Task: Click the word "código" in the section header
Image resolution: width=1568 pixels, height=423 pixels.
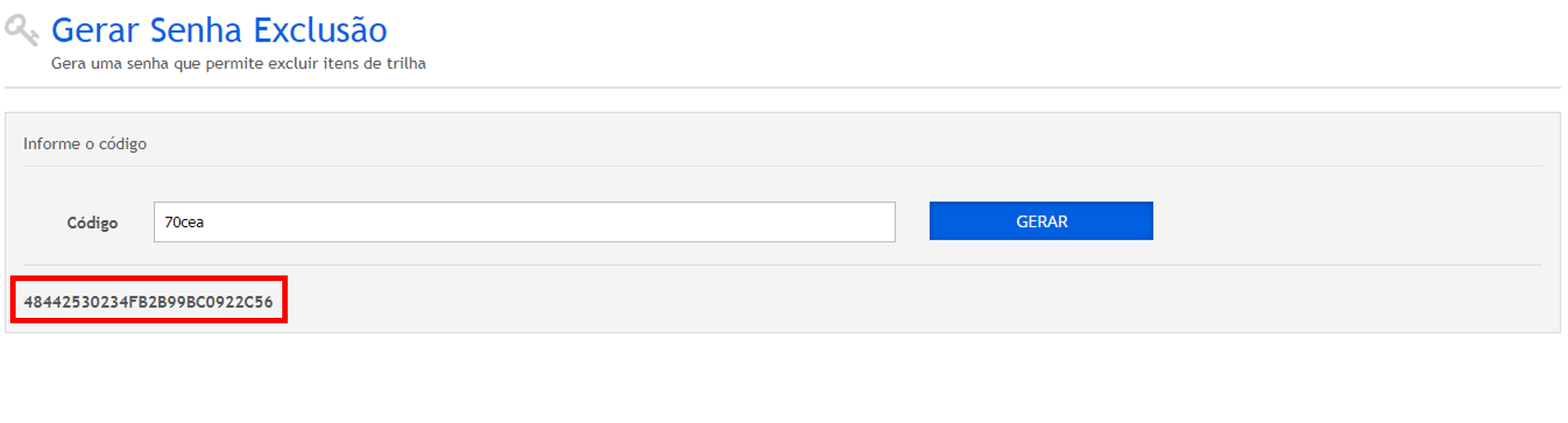Action: tap(122, 144)
